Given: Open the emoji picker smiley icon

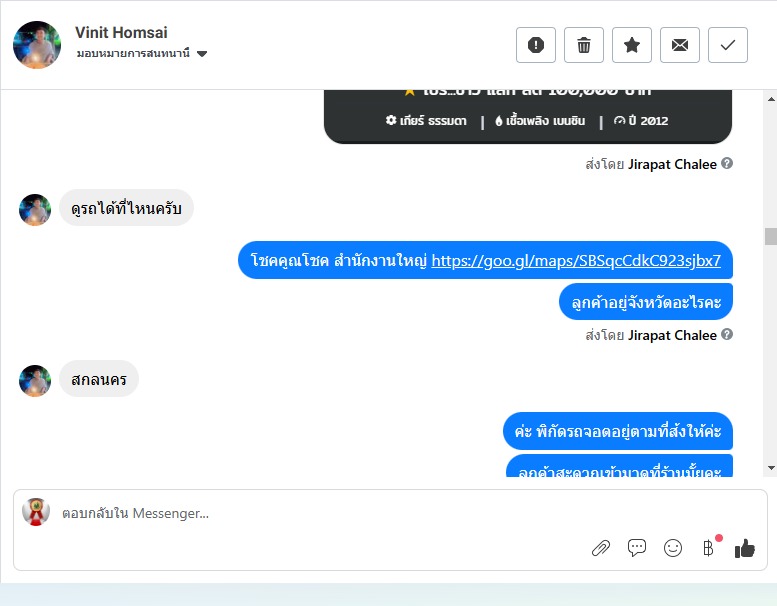Looking at the screenshot, I should pos(673,548).
